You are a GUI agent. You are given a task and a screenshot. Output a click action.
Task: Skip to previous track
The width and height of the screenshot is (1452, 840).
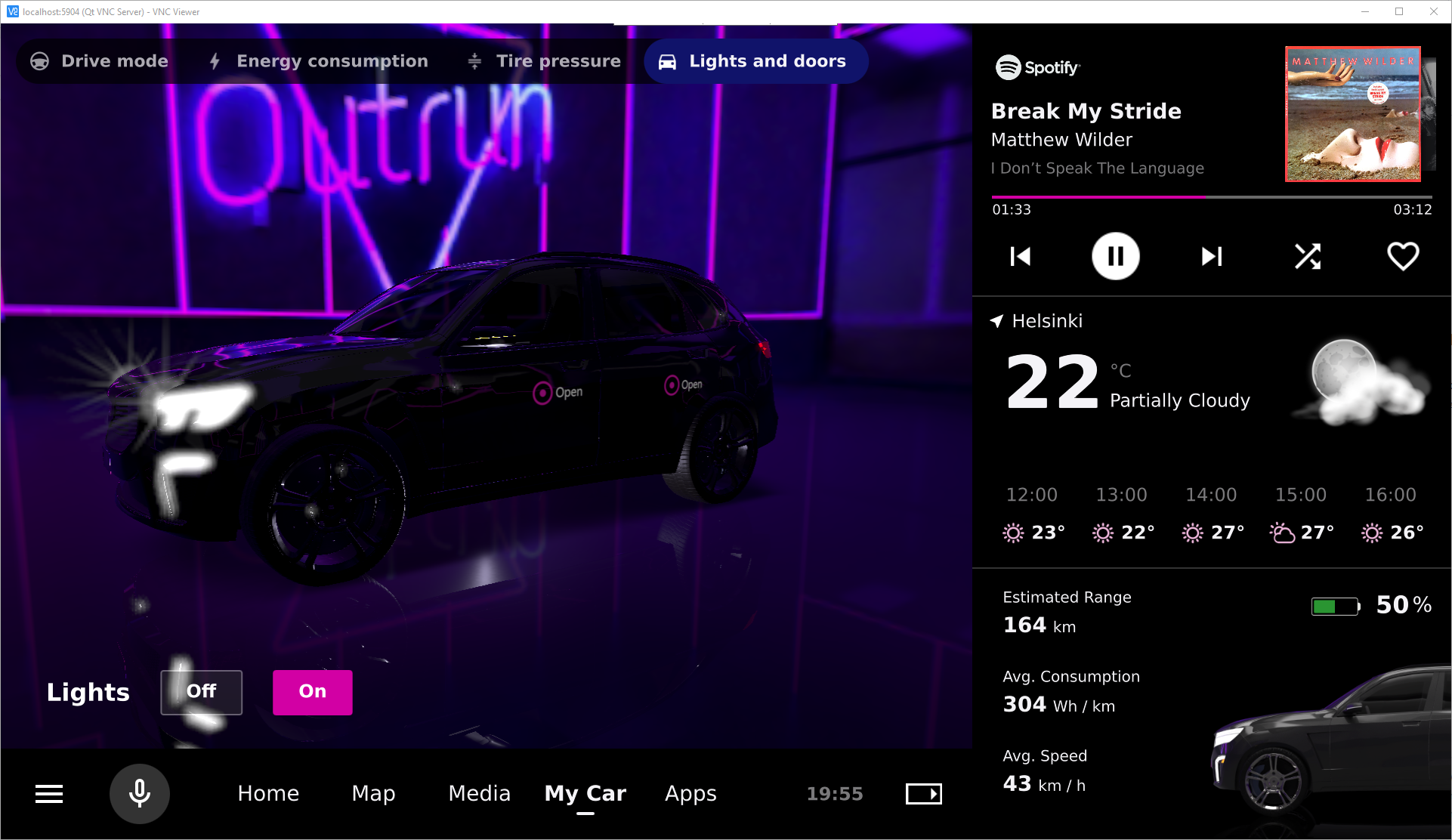point(1020,257)
